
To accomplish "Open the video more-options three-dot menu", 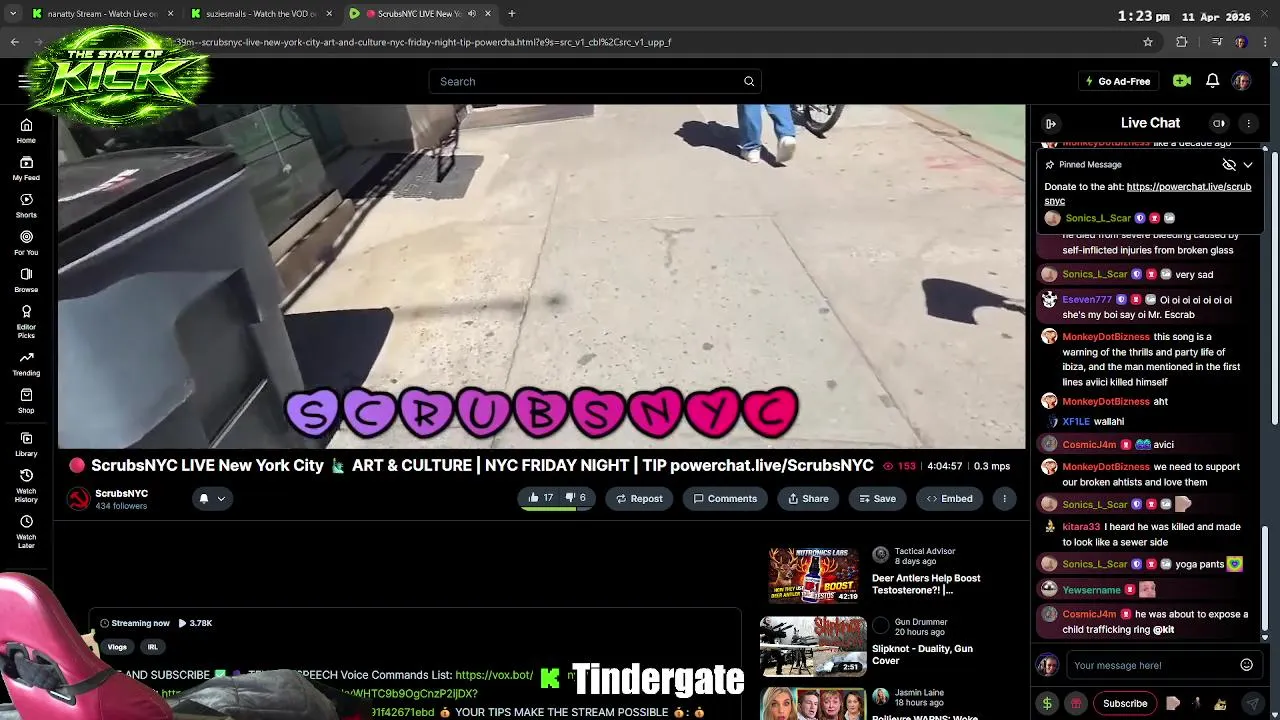I will coord(1004,498).
